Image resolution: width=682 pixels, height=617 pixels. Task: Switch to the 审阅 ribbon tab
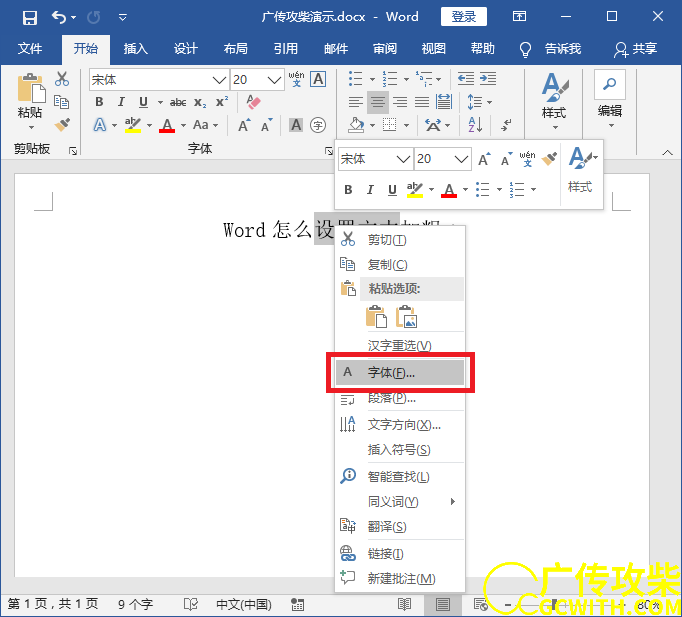[384, 48]
